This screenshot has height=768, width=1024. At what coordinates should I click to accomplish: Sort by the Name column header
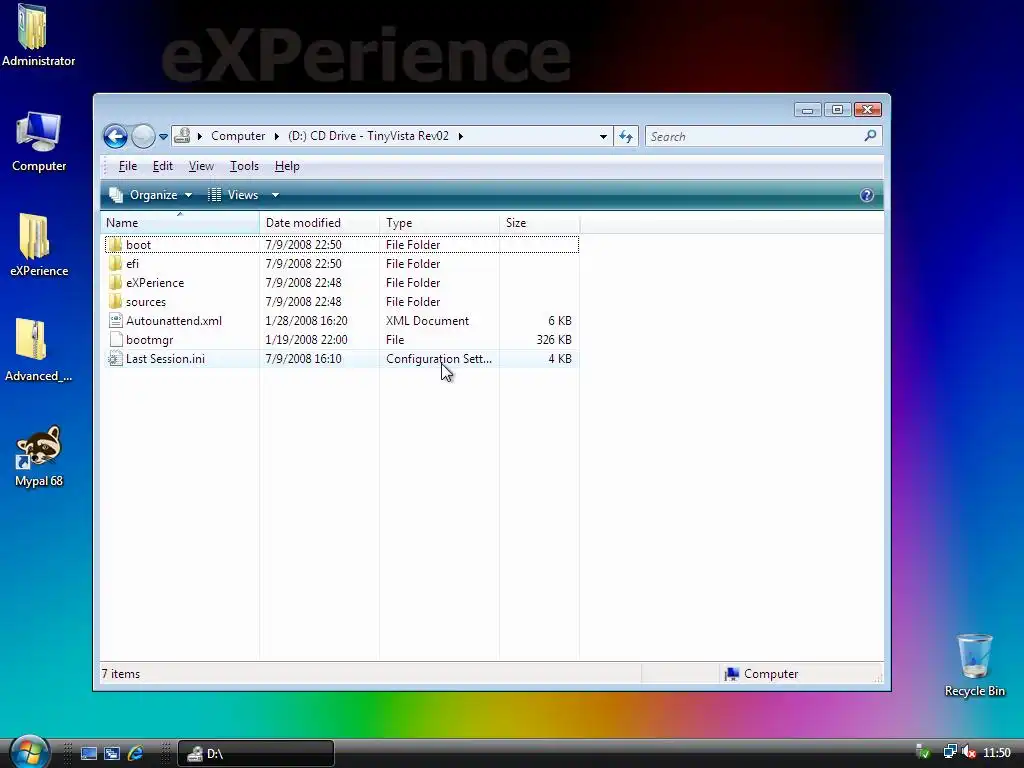coord(180,223)
